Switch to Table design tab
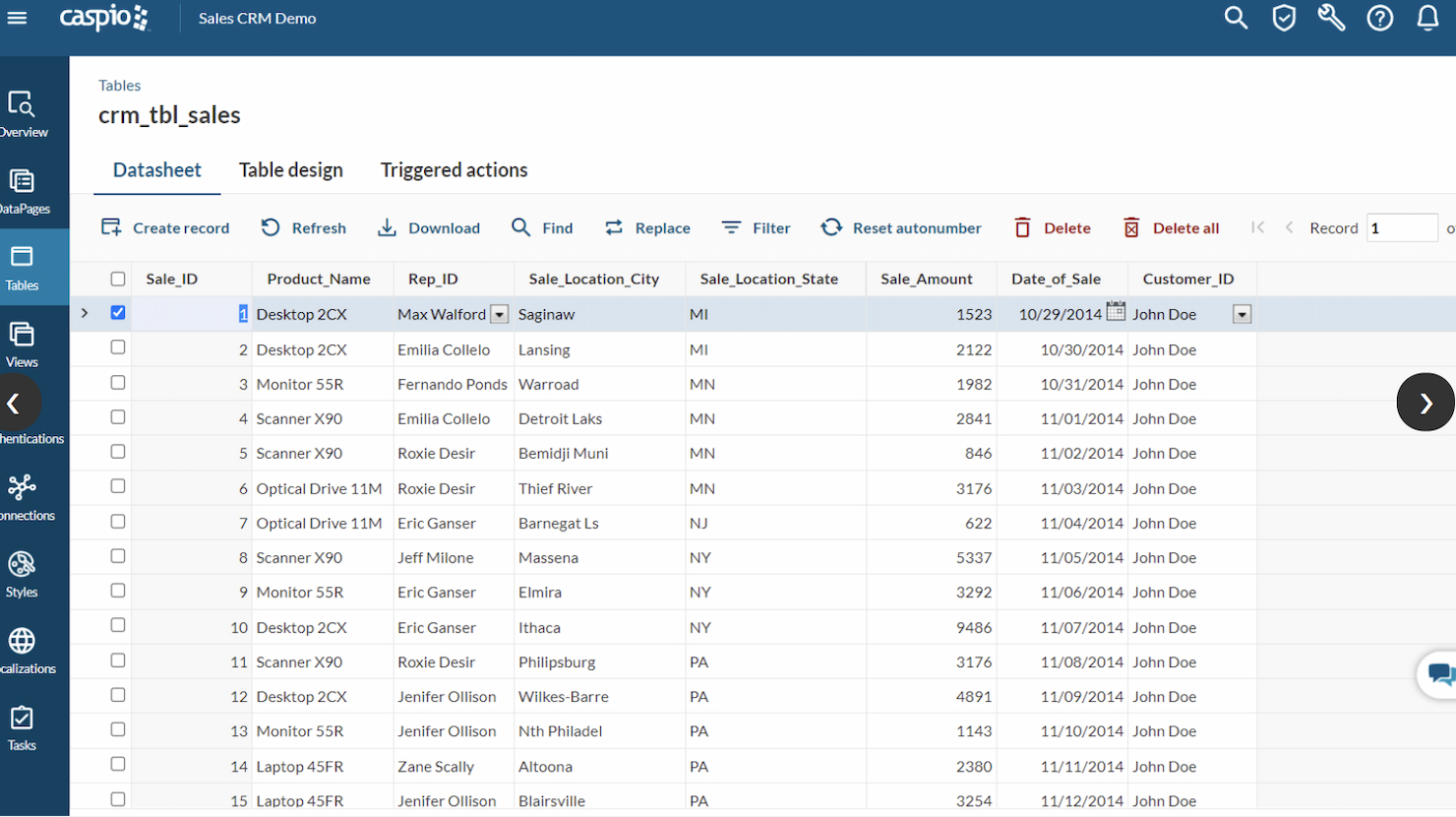The height and width of the screenshot is (817, 1456). point(291,169)
